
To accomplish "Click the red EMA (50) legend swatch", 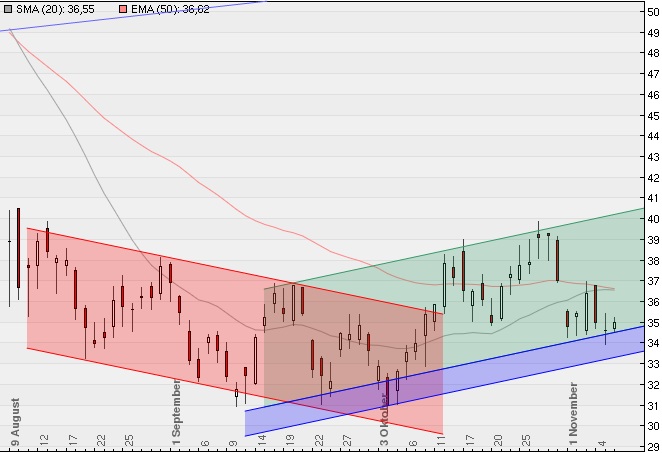I will (123, 9).
